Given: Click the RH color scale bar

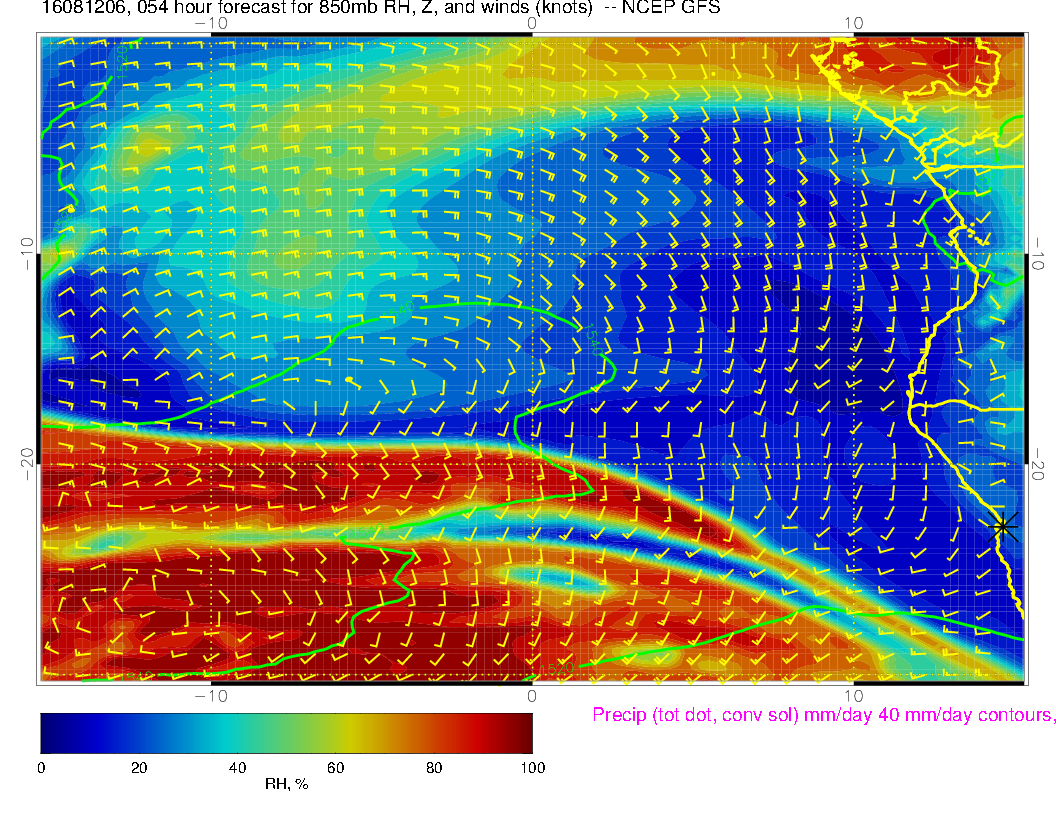Looking at the screenshot, I should 286,733.
